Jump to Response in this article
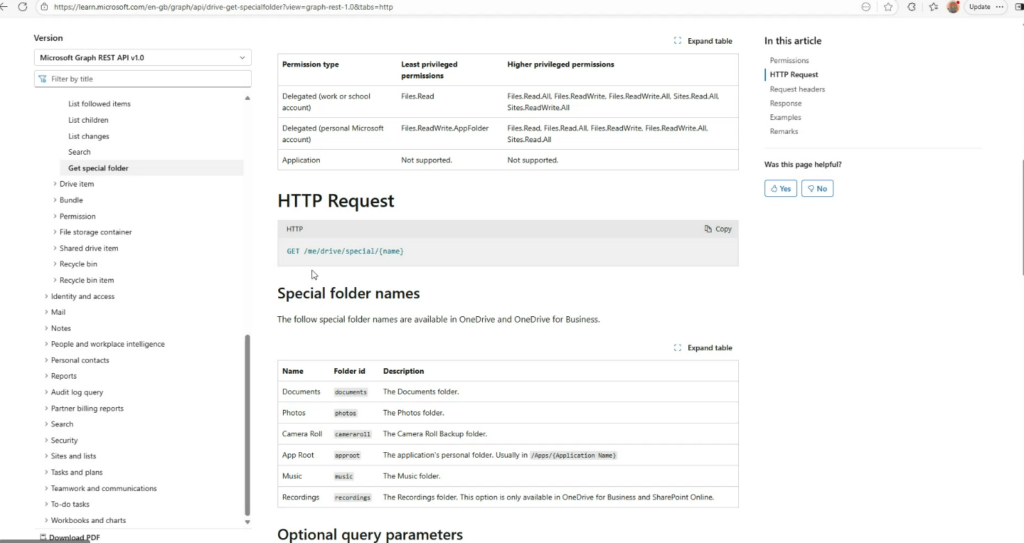The image size is (1024, 543). tap(785, 104)
